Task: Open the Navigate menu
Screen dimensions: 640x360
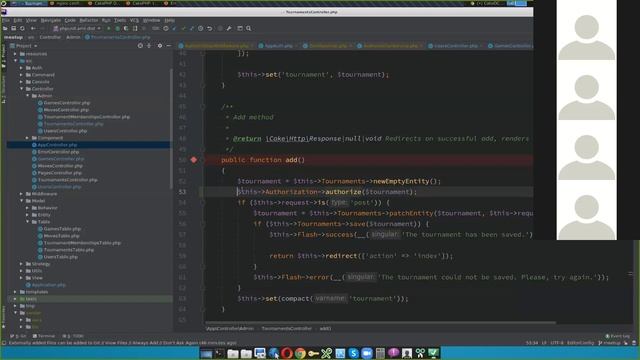Action: (51, 20)
